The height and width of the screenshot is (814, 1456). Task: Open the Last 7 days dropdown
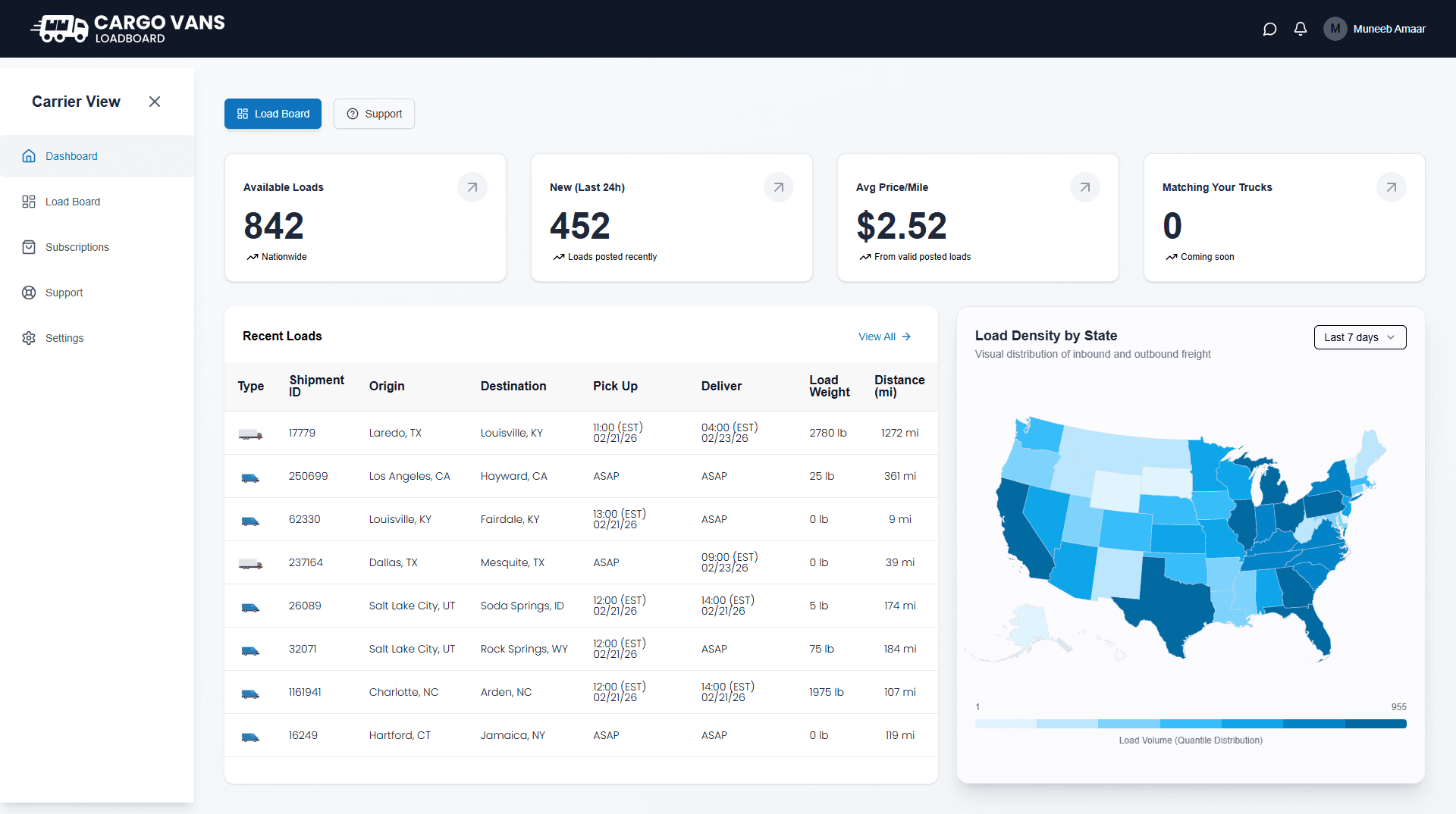point(1359,337)
